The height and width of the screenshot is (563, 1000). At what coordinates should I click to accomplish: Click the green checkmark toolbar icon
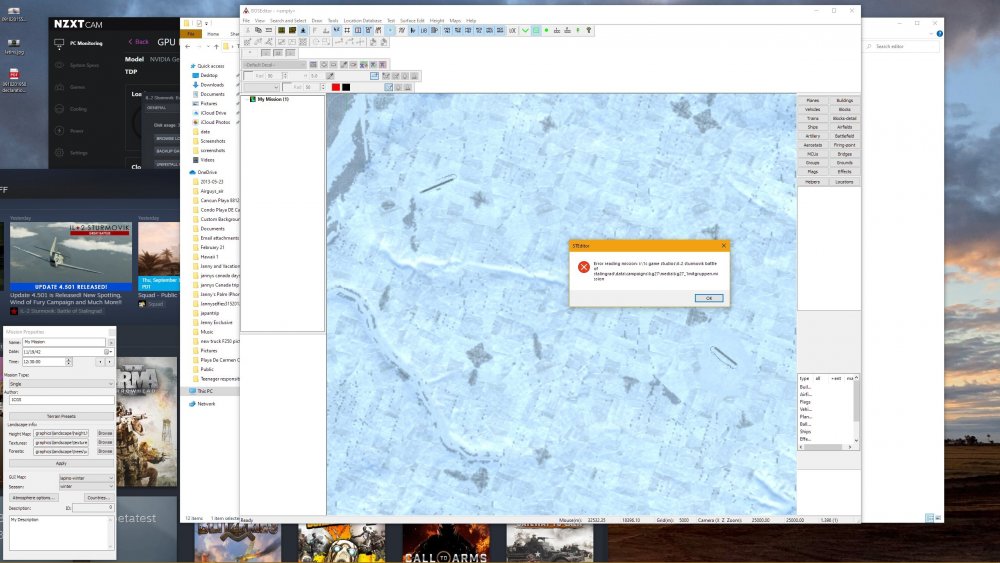(x=523, y=31)
